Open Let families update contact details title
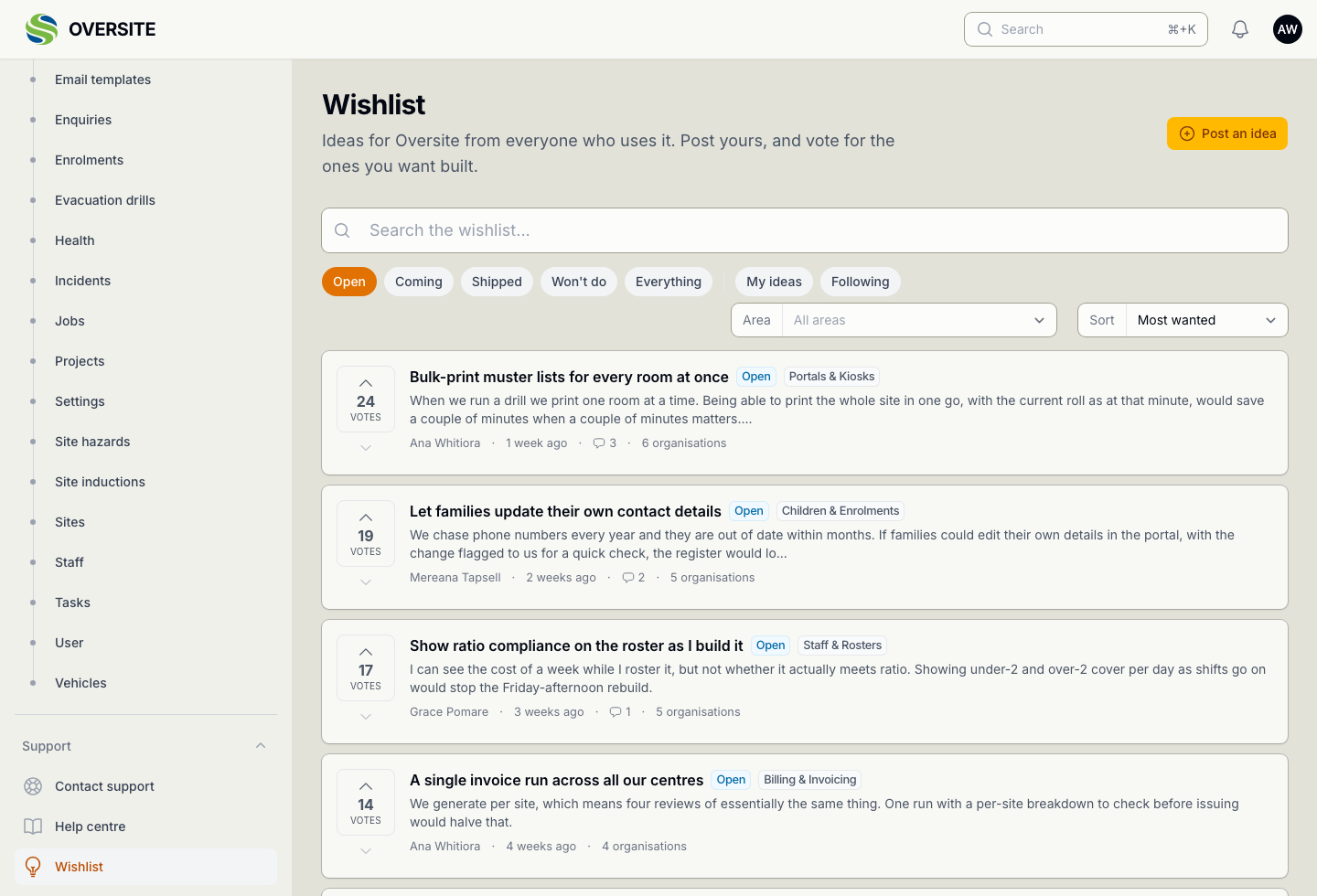The height and width of the screenshot is (896, 1317). 565,511
